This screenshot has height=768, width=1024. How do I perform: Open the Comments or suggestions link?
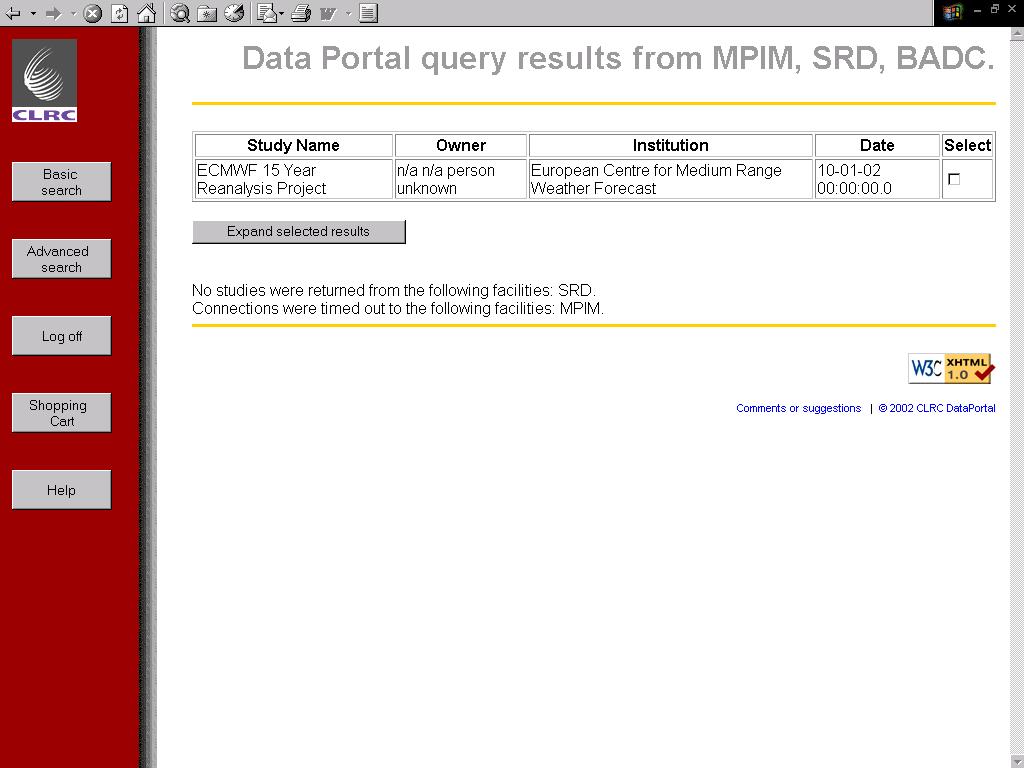(x=798, y=408)
